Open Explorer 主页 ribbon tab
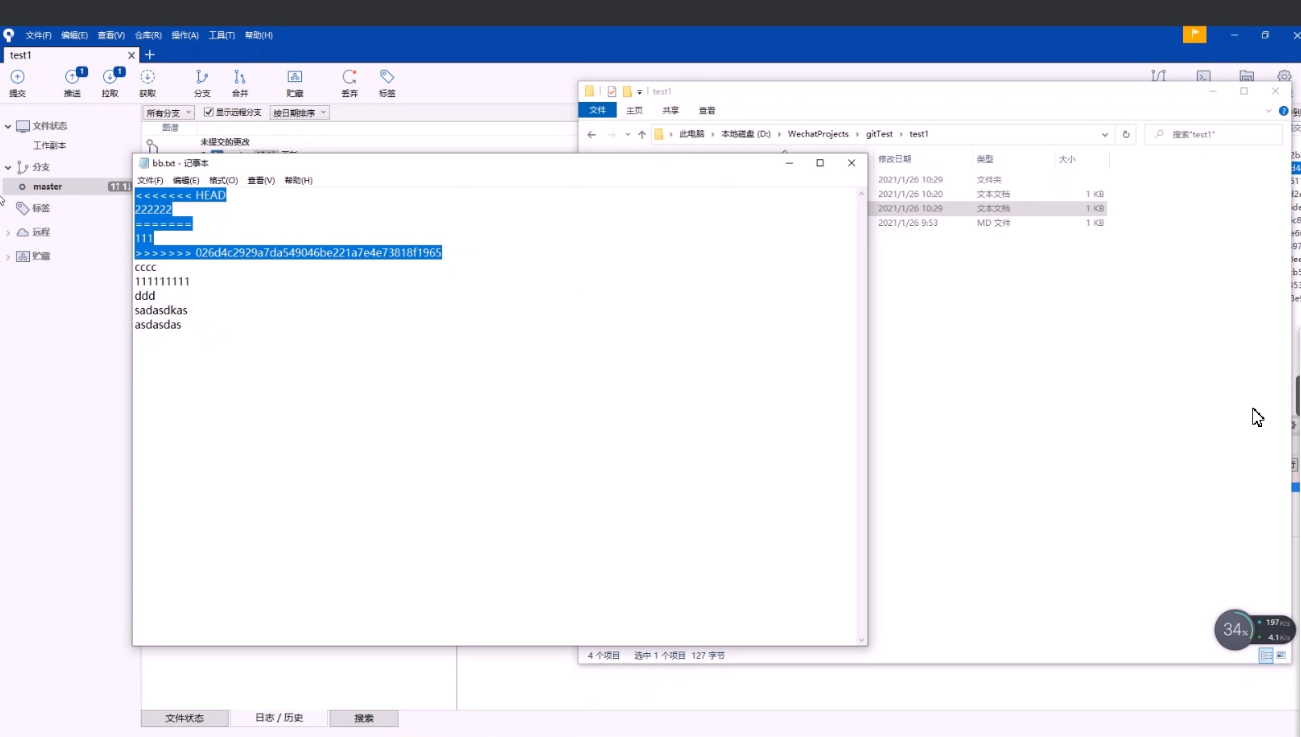Viewport: 1301px width, 737px height. click(634, 111)
